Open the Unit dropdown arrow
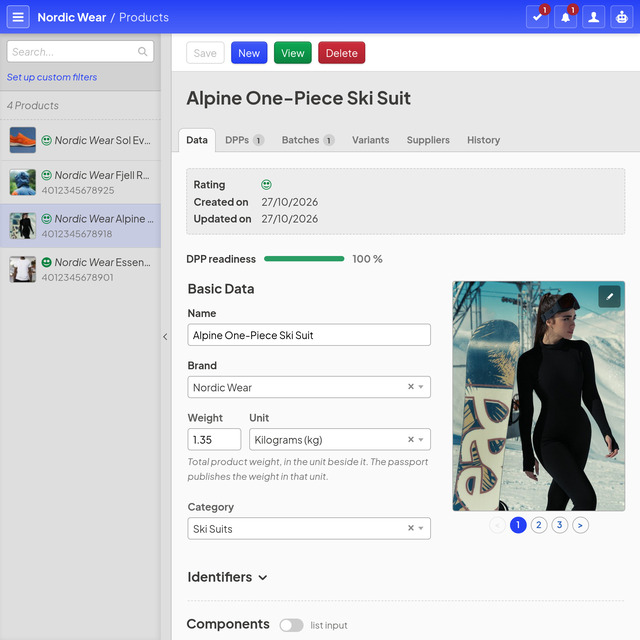This screenshot has width=640, height=640. point(421,440)
